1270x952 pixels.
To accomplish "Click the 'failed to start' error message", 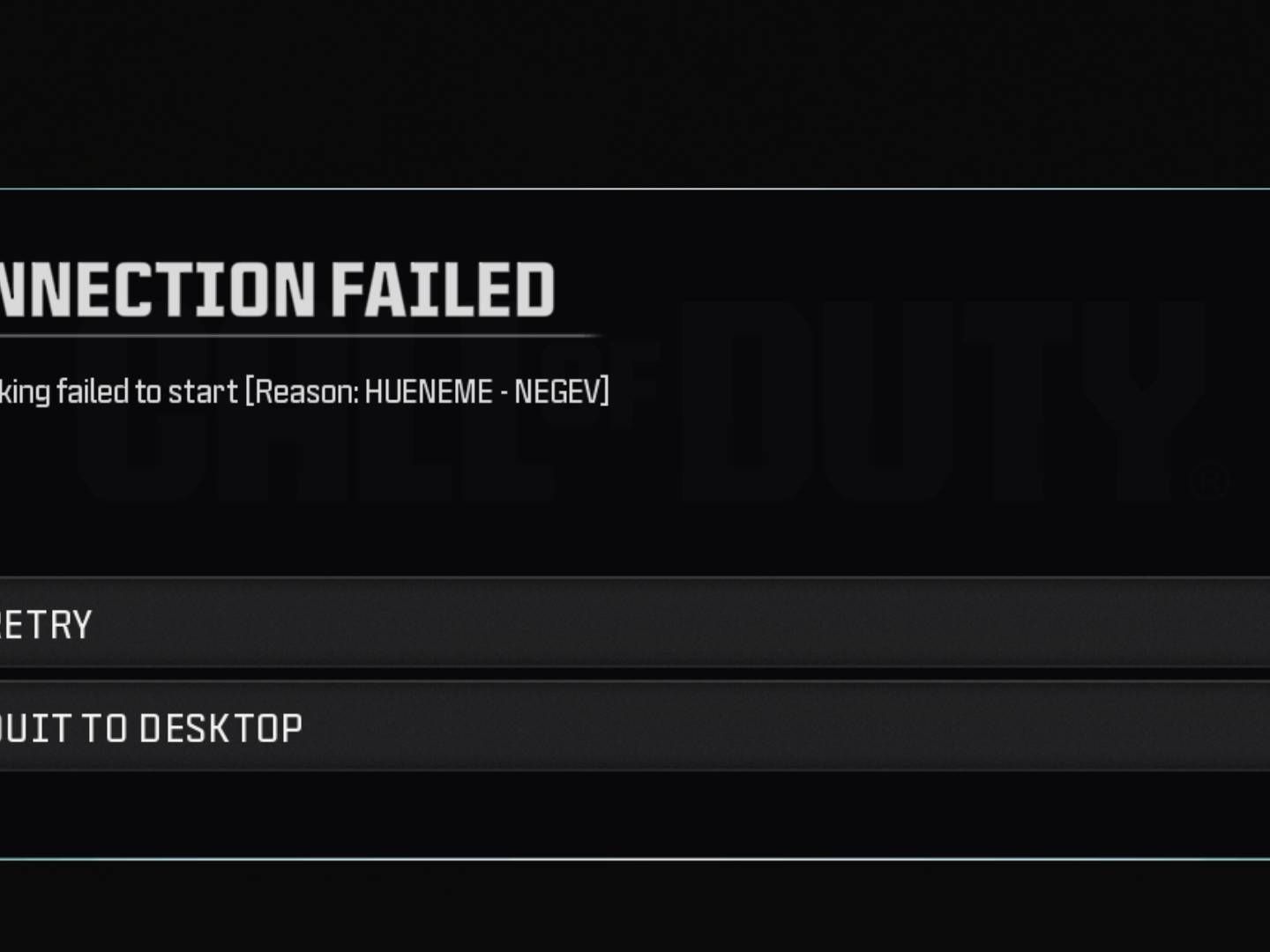I will point(147,391).
